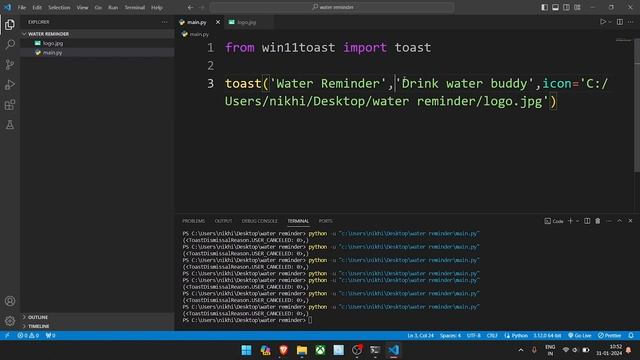Go back with the left arrow
Viewport: 640px width, 360px height.
[x=191, y=7]
